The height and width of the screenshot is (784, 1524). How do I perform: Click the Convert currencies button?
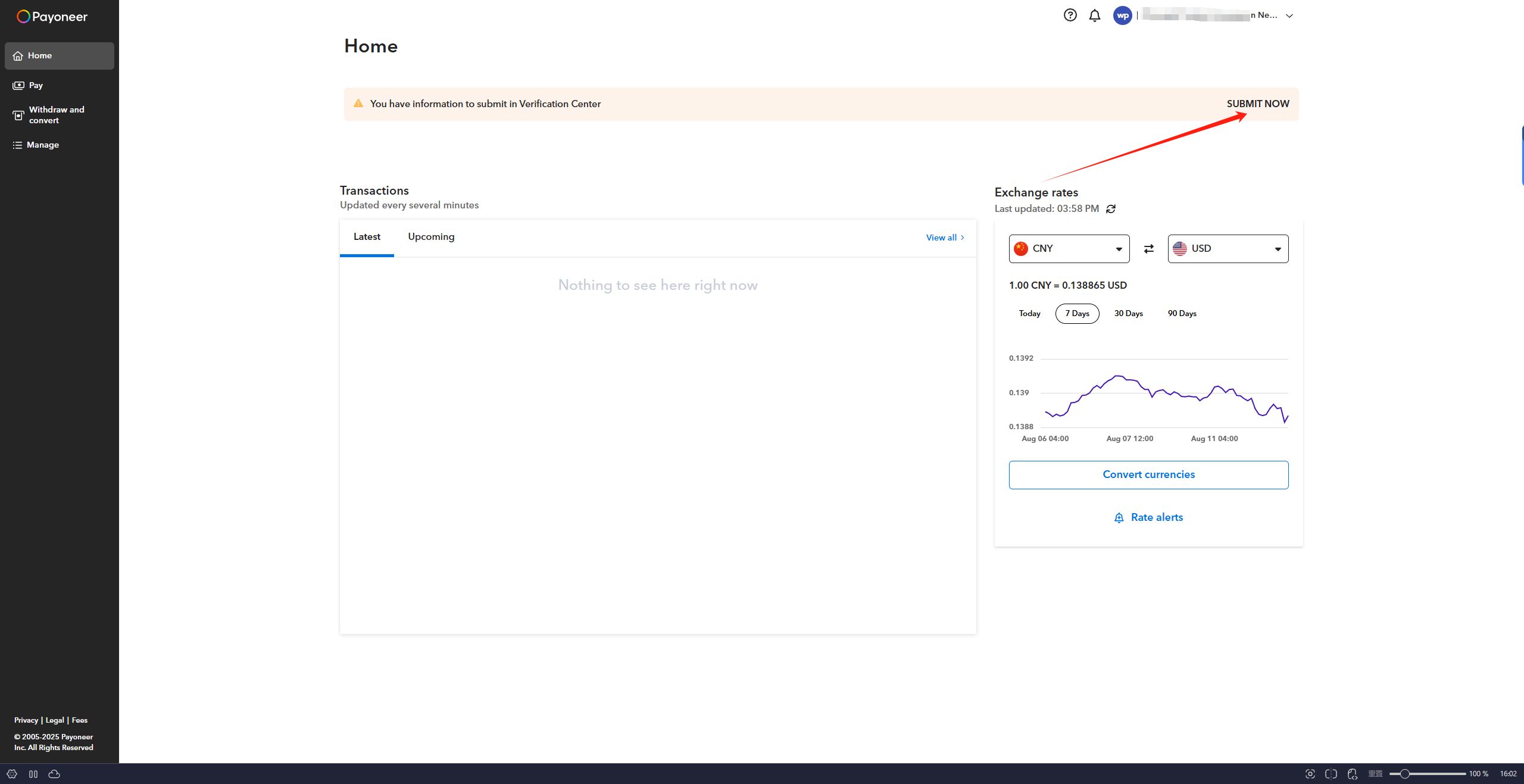tap(1148, 475)
